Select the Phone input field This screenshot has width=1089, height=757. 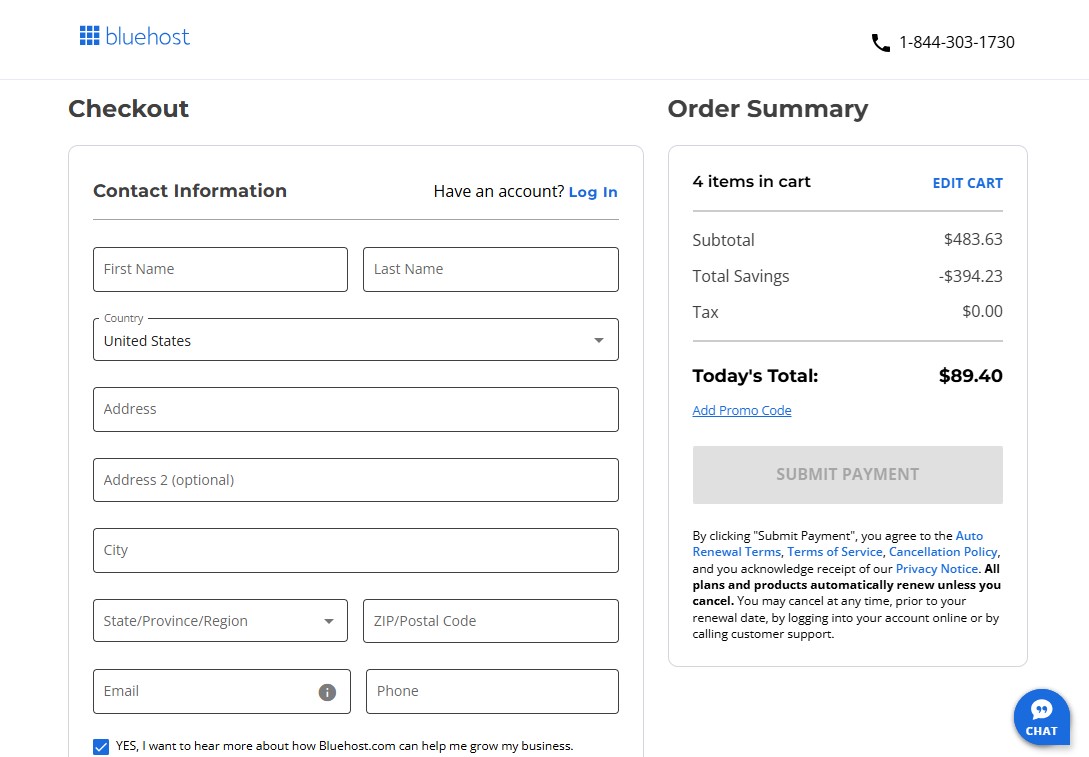(492, 692)
